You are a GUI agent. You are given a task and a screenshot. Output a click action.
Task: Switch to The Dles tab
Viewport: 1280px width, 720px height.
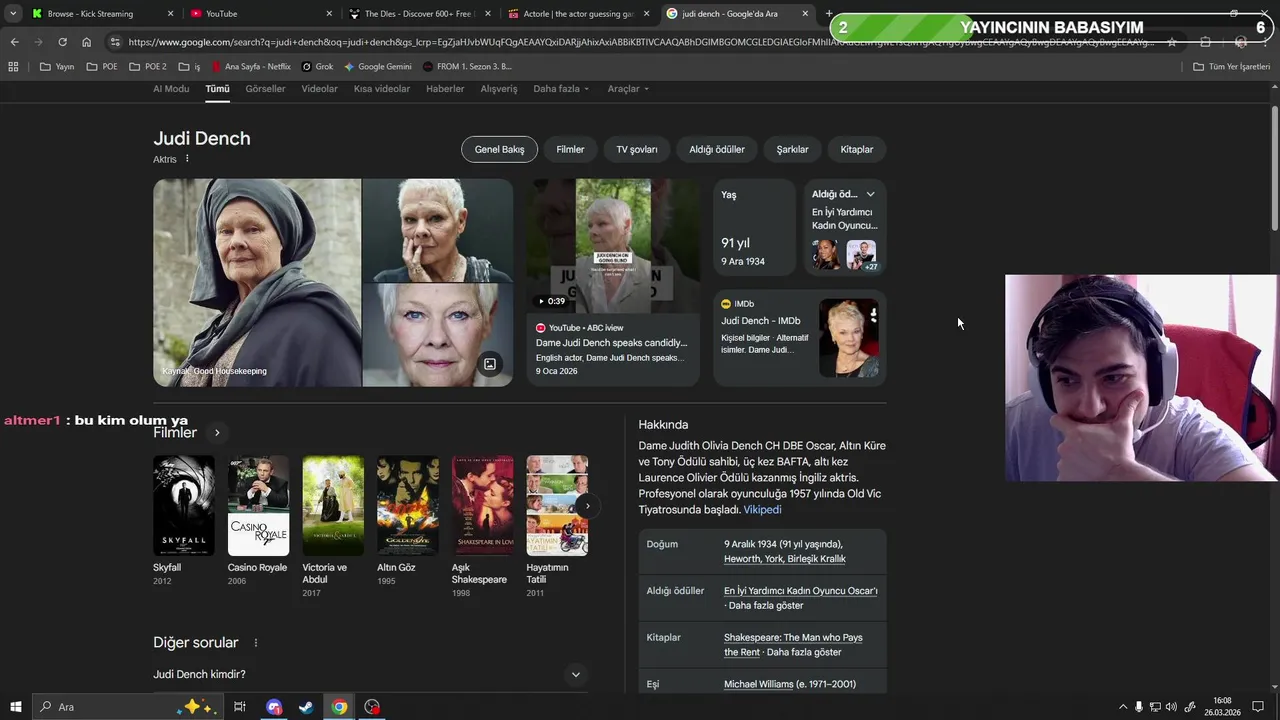[x=420, y=14]
